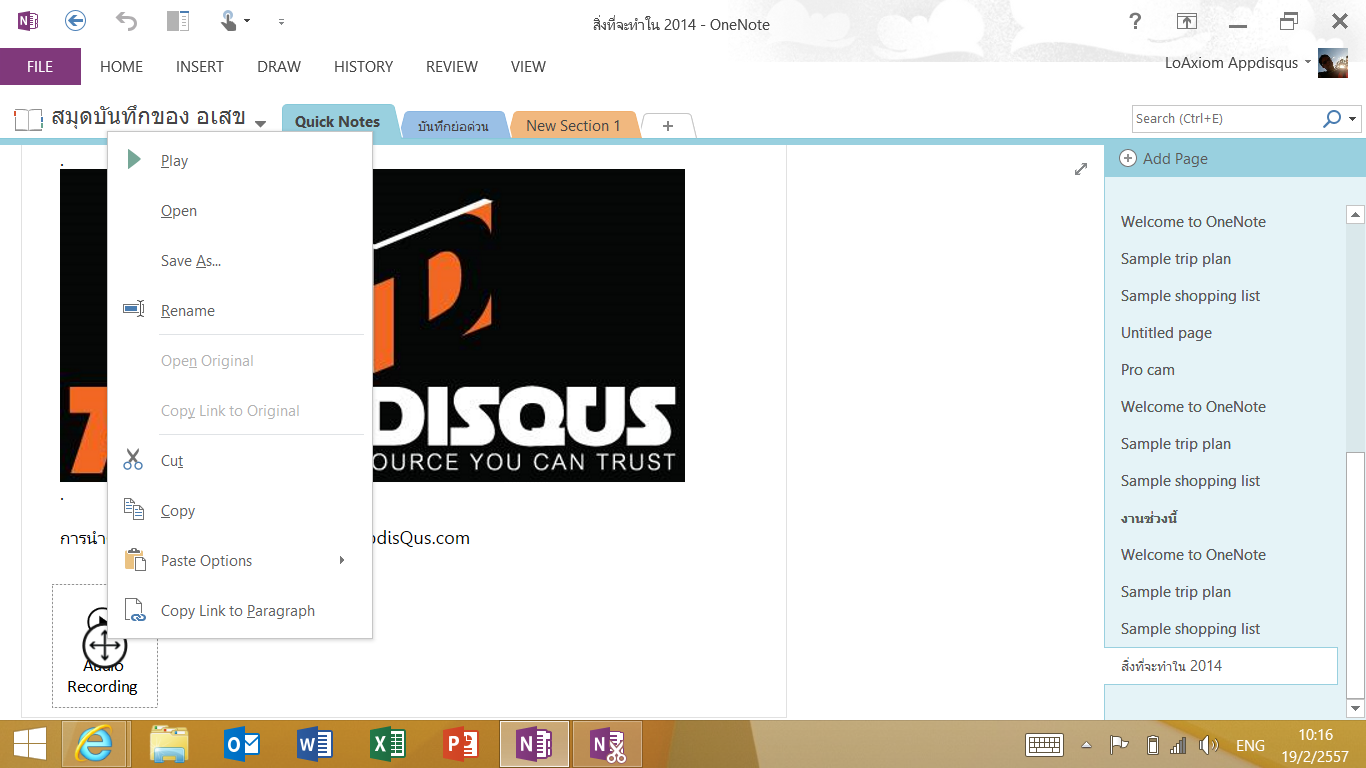Select the Audio Recording file icon
Image resolution: width=1366 pixels, height=768 pixels.
pos(104,645)
